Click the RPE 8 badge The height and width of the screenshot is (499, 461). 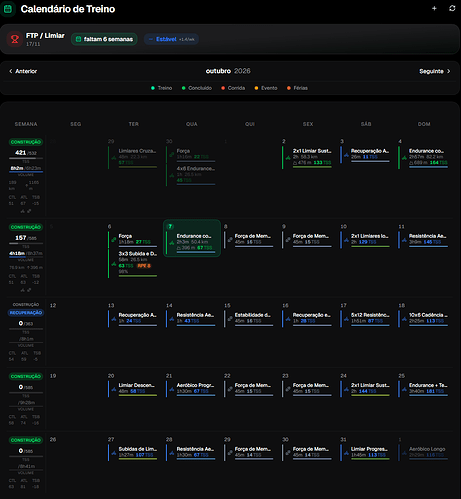(144, 266)
